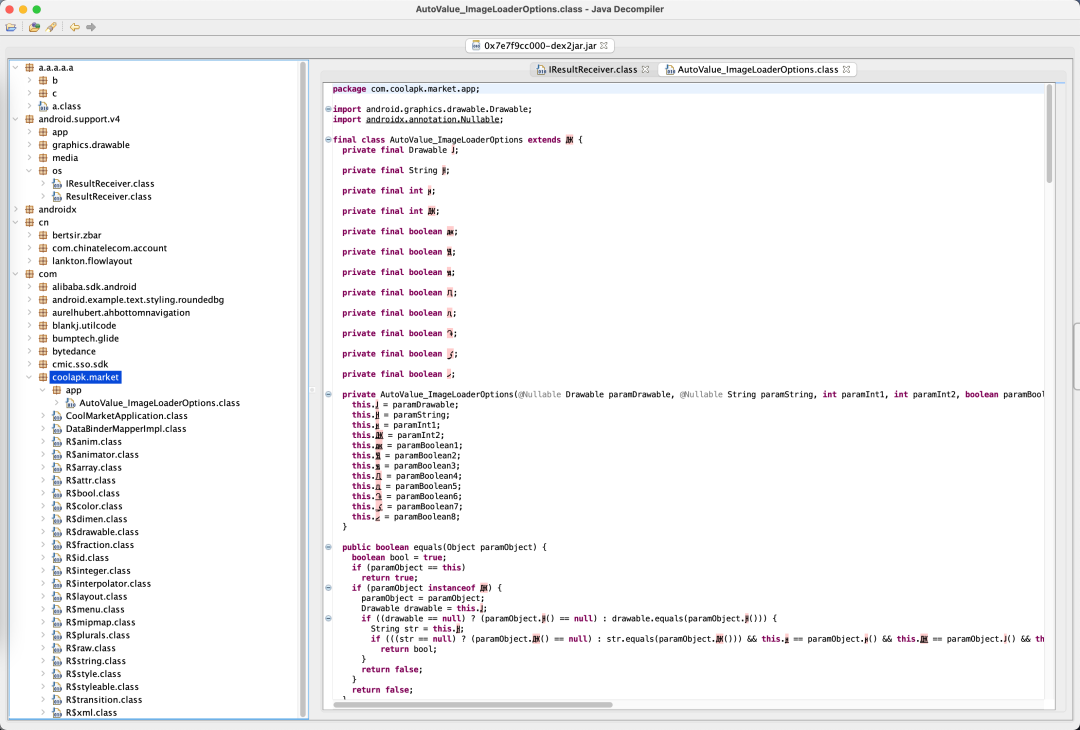Fold the constructor block in the code
Screen dimensions: 1080x730
pyautogui.click(x=328, y=395)
